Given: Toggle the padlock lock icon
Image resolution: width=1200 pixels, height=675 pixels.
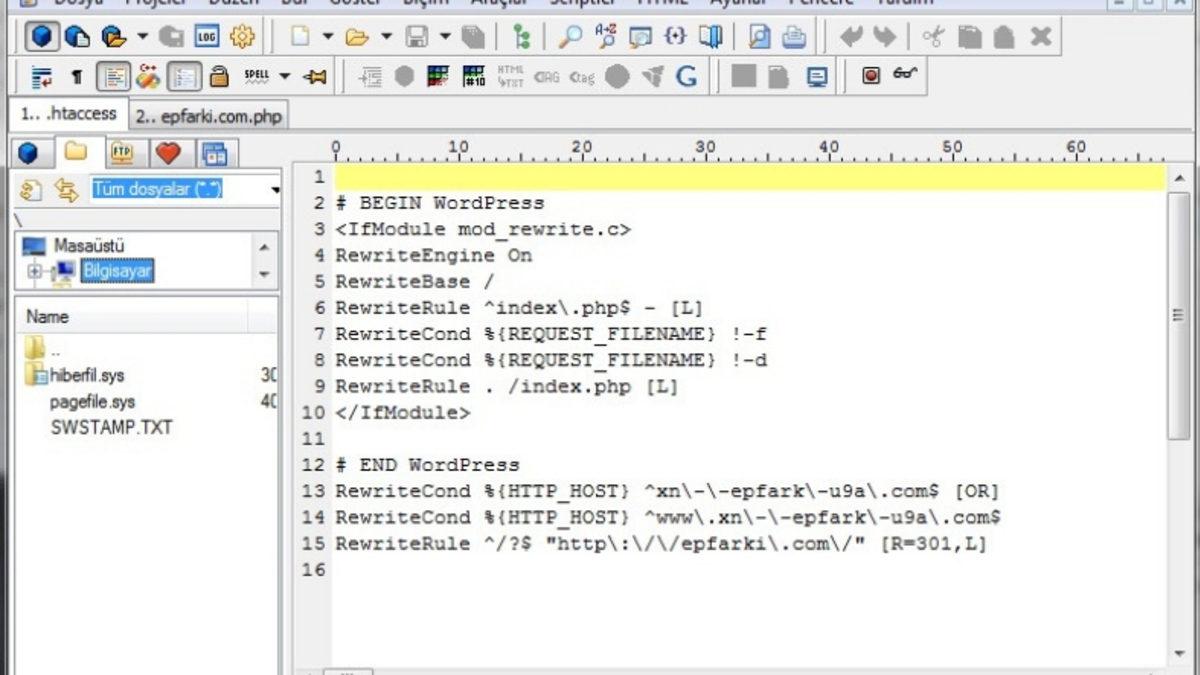Looking at the screenshot, I should coord(219,75).
